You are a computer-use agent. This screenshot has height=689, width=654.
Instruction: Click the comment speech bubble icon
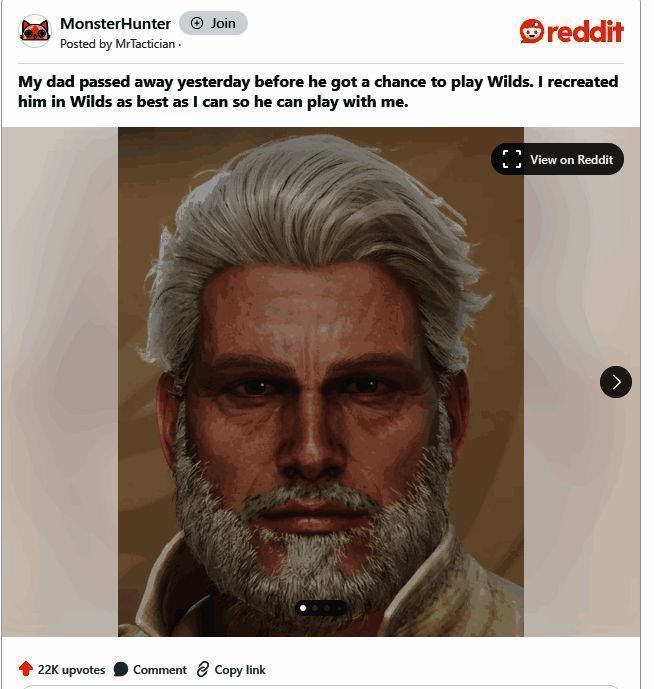click(120, 669)
